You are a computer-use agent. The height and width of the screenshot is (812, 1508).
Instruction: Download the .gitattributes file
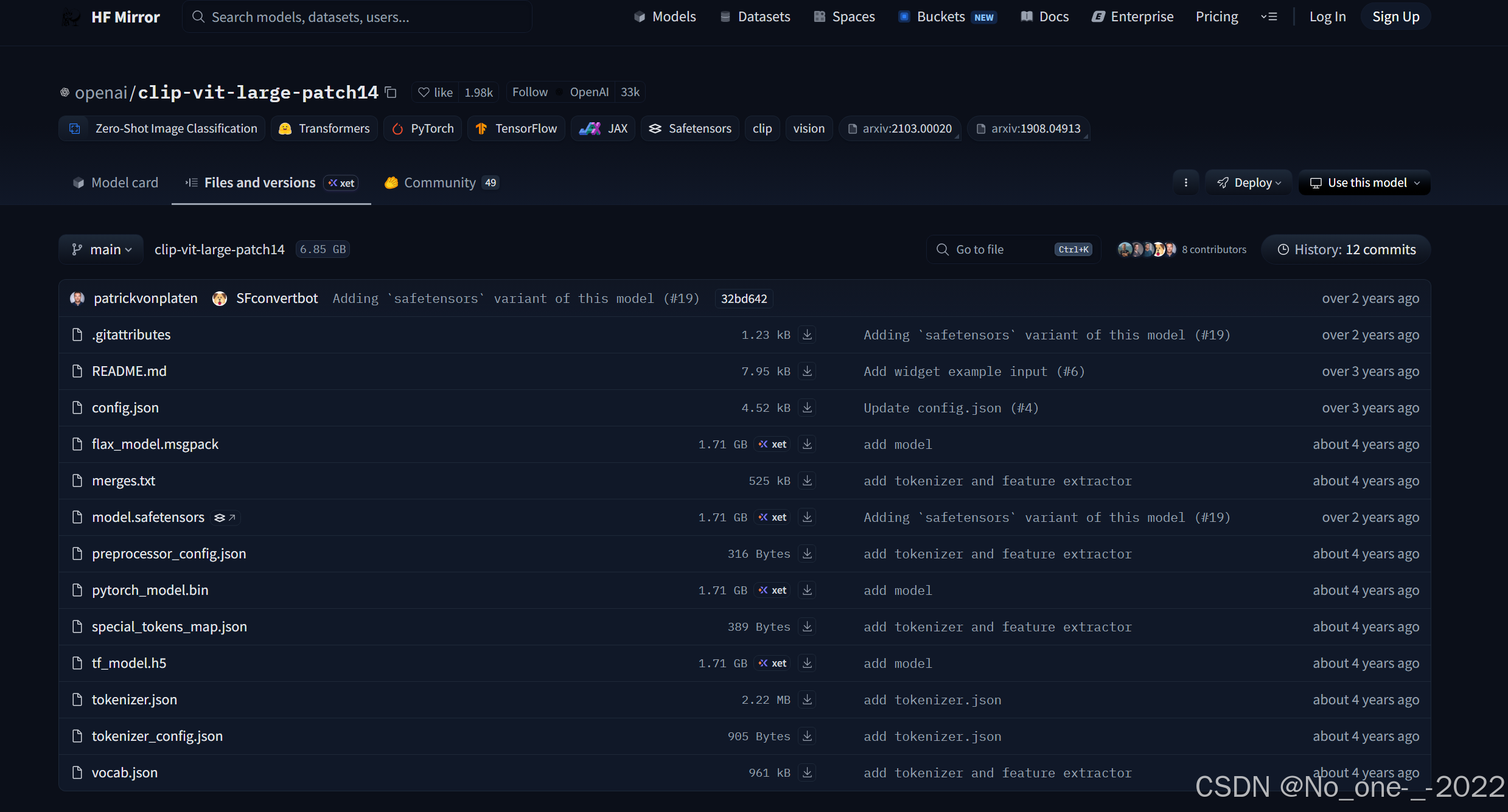point(807,335)
